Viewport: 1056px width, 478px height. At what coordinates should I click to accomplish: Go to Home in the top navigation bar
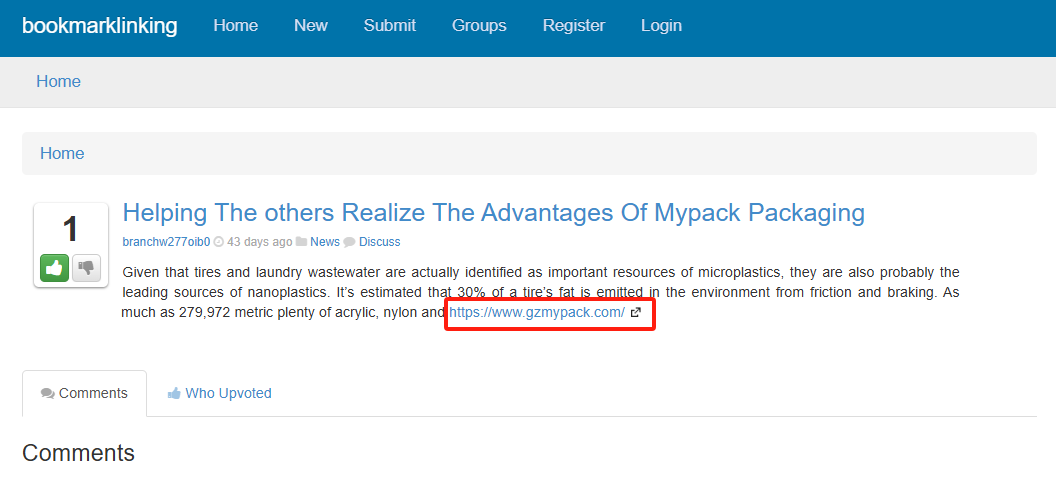pyautogui.click(x=236, y=26)
